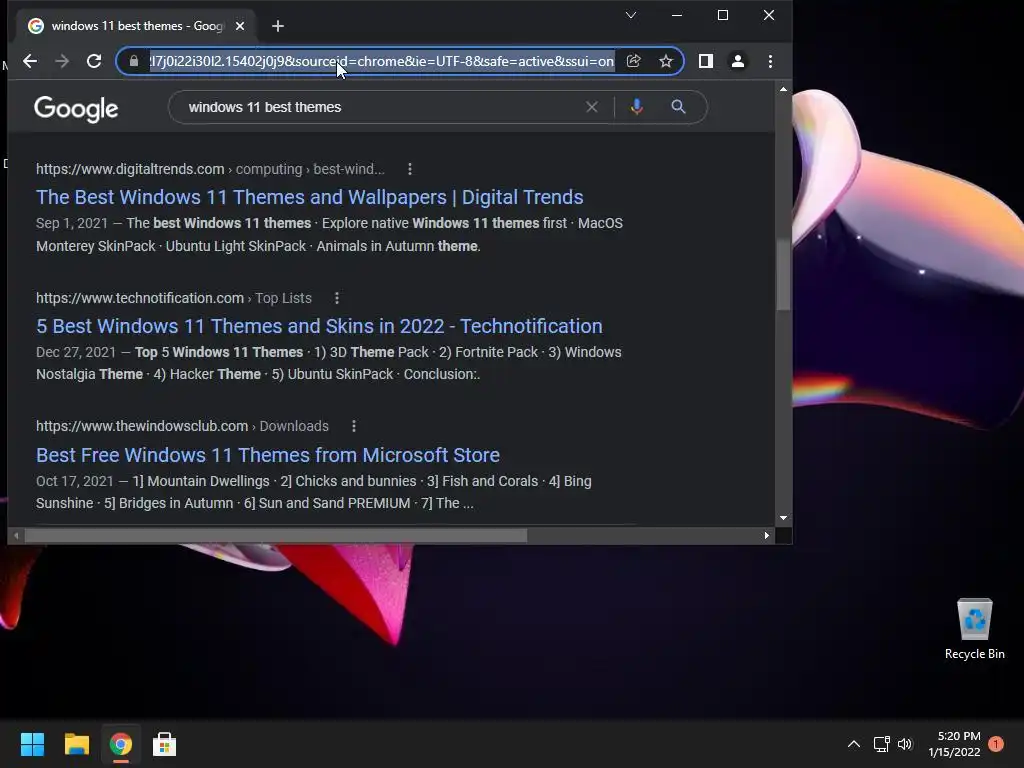Open the tab search chevron dropdown
Image resolution: width=1024 pixels, height=768 pixels.
pyautogui.click(x=631, y=15)
